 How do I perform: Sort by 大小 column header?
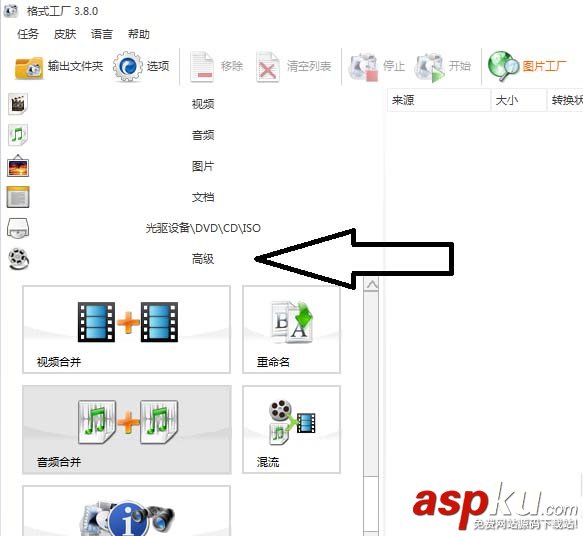(x=519, y=100)
